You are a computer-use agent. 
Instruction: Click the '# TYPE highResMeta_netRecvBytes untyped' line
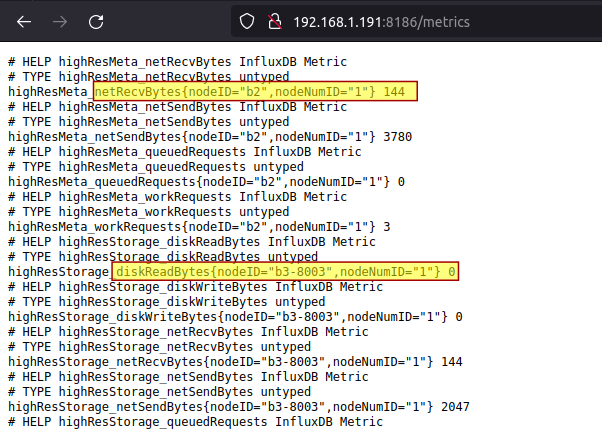point(149,77)
